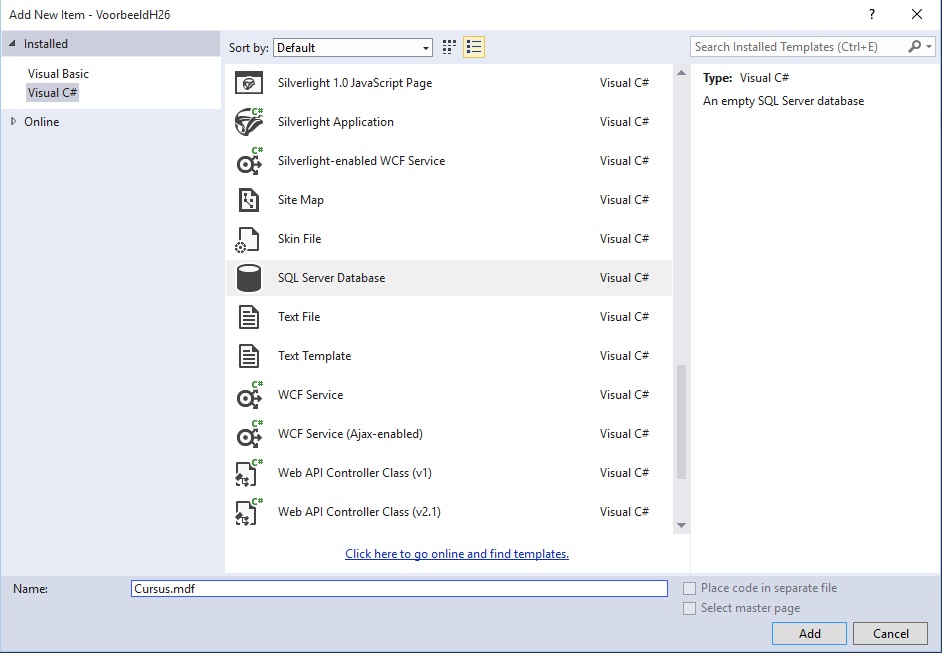Screen dimensions: 942x653
Task: Select the SQL Server Database cylinder icon
Action: pyautogui.click(x=249, y=278)
